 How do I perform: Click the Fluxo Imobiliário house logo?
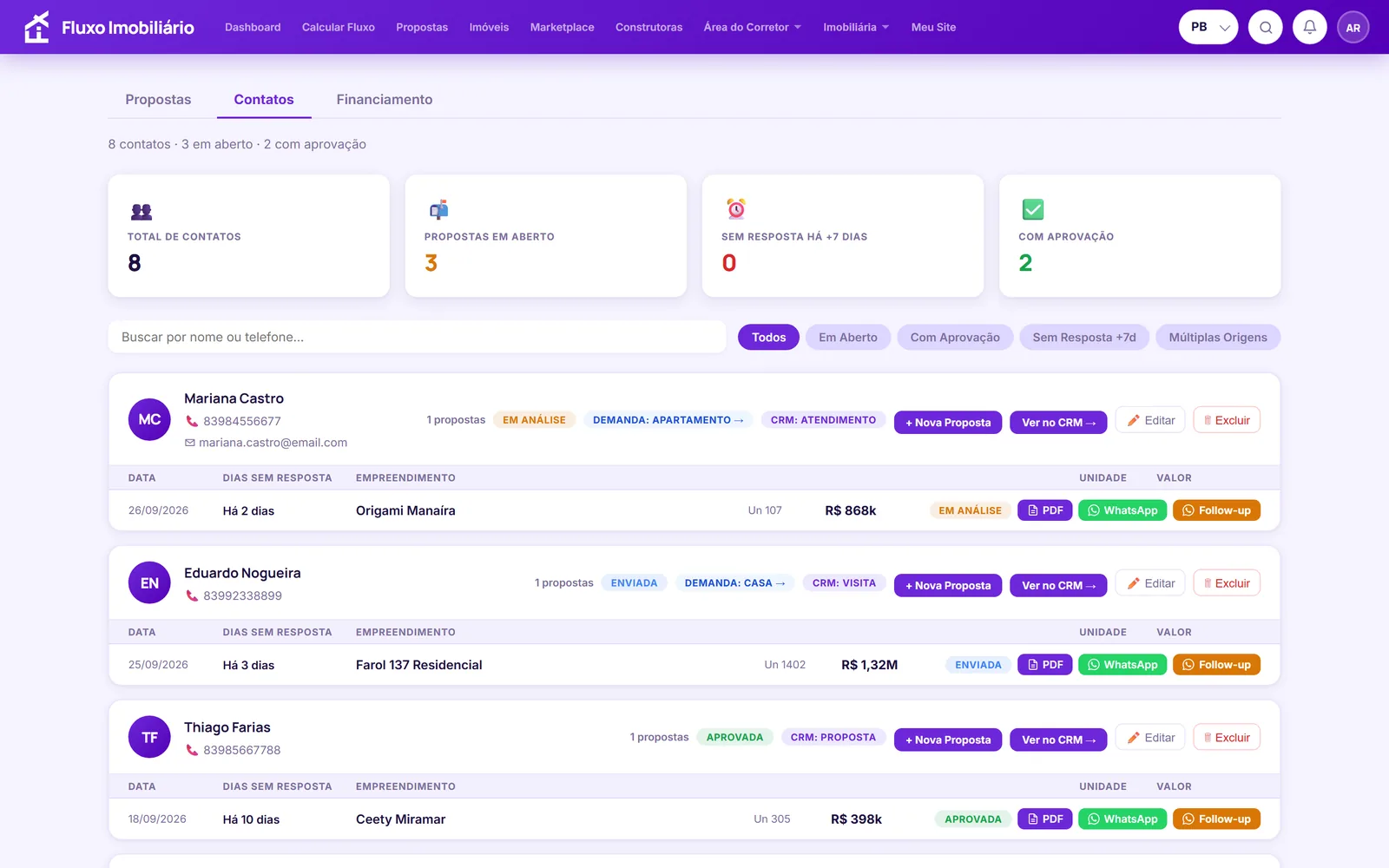click(36, 27)
